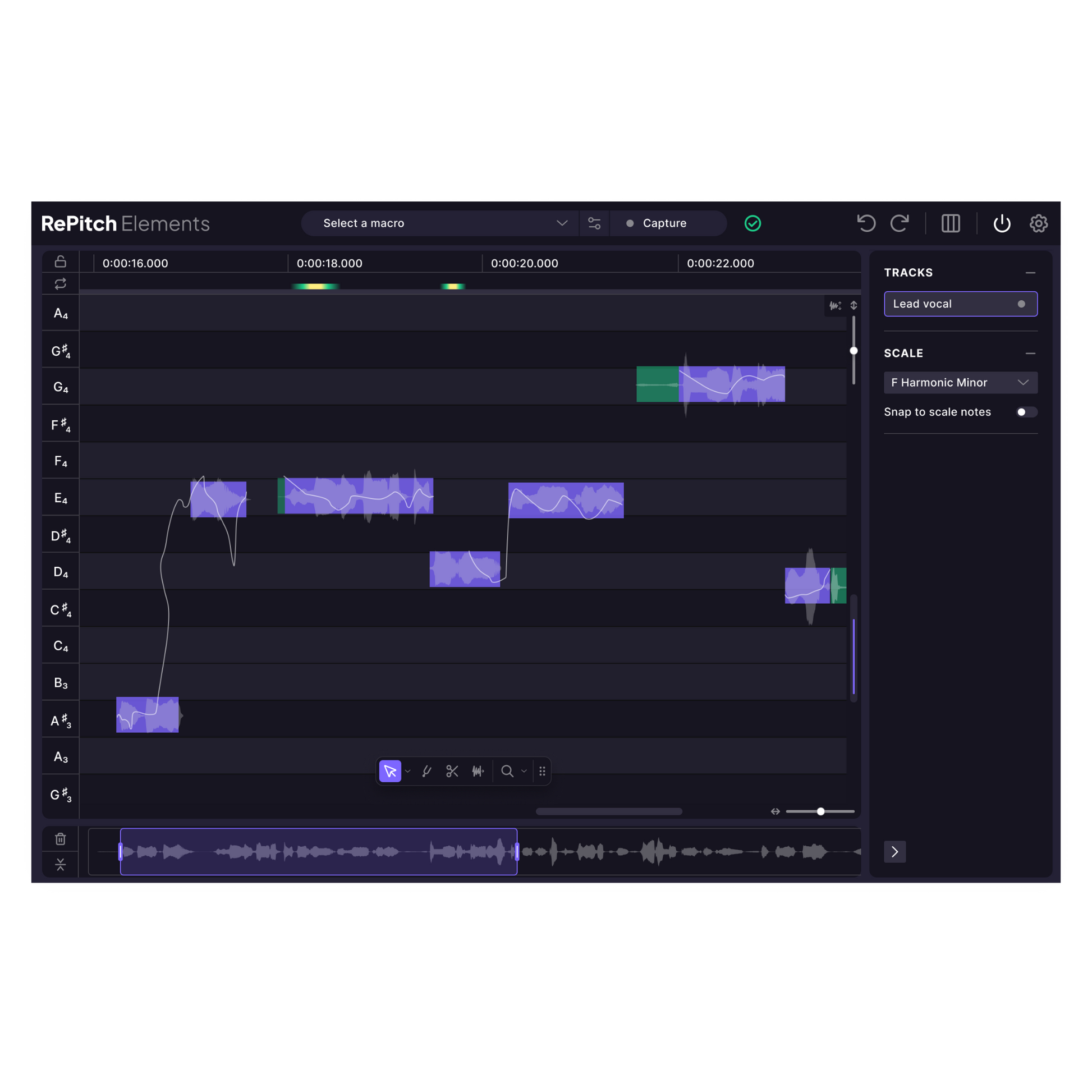Toggle Snap to scale notes switch
1092x1092 pixels.
(x=1026, y=412)
